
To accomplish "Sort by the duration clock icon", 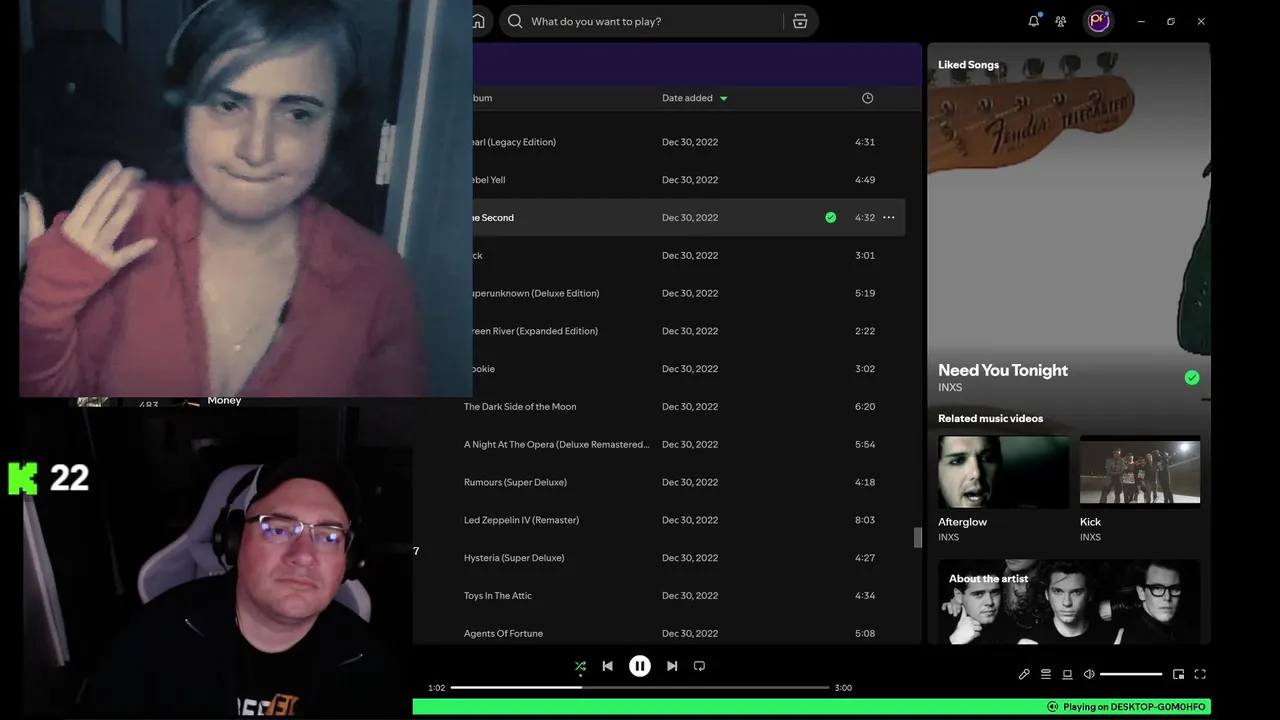I will point(867,98).
